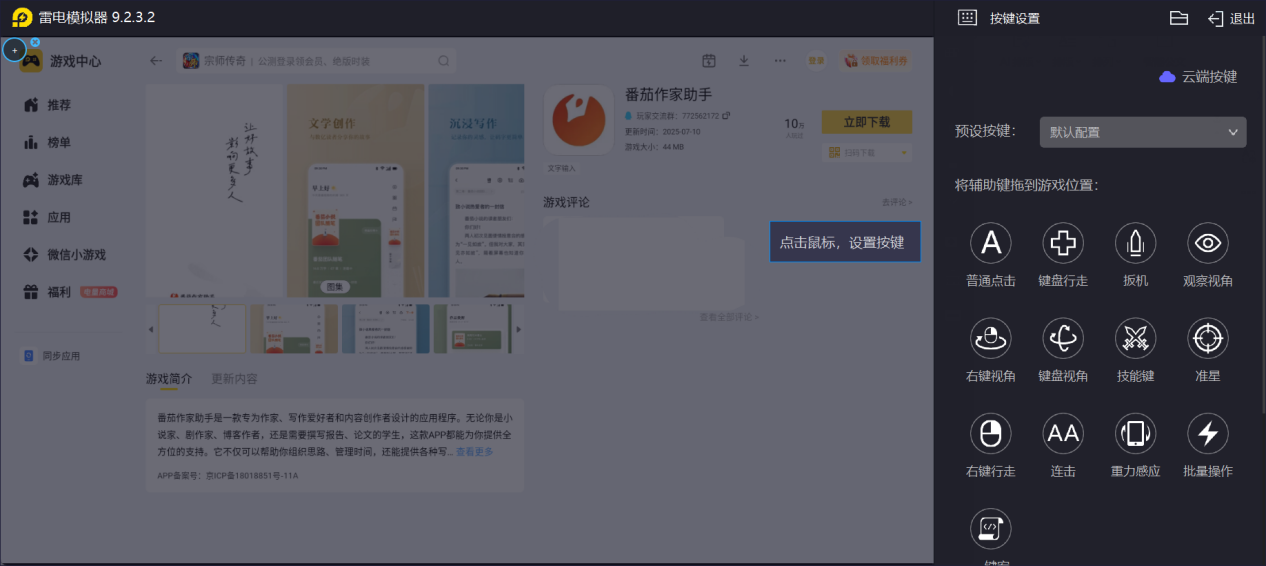Expand the arrow beside 立即下载
The image size is (1266, 566).
click(x=905, y=153)
